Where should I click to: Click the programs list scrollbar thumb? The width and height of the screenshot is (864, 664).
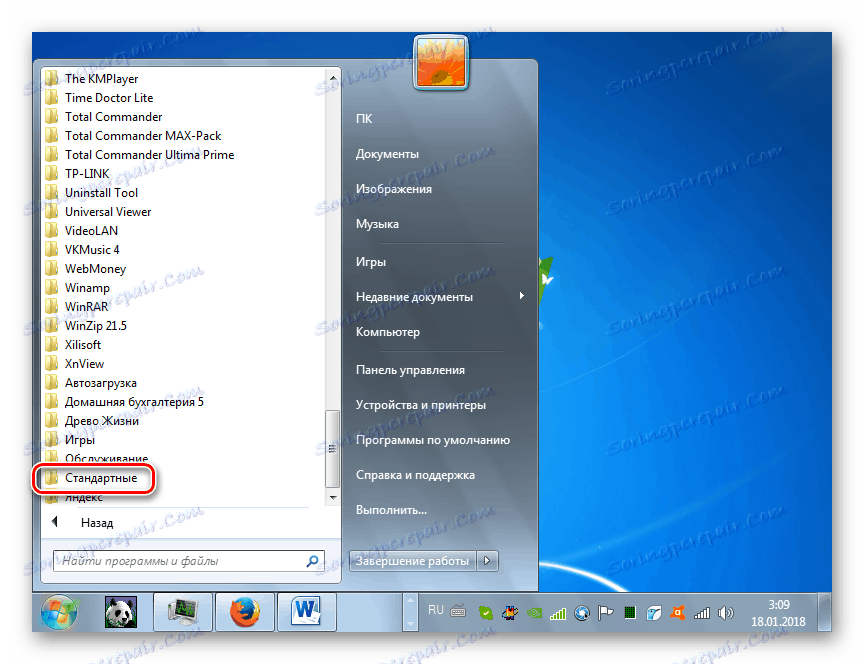coord(332,448)
